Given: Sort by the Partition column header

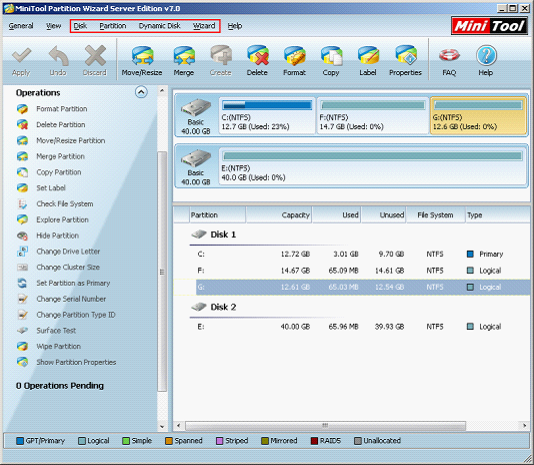Looking at the screenshot, I should [x=217, y=215].
